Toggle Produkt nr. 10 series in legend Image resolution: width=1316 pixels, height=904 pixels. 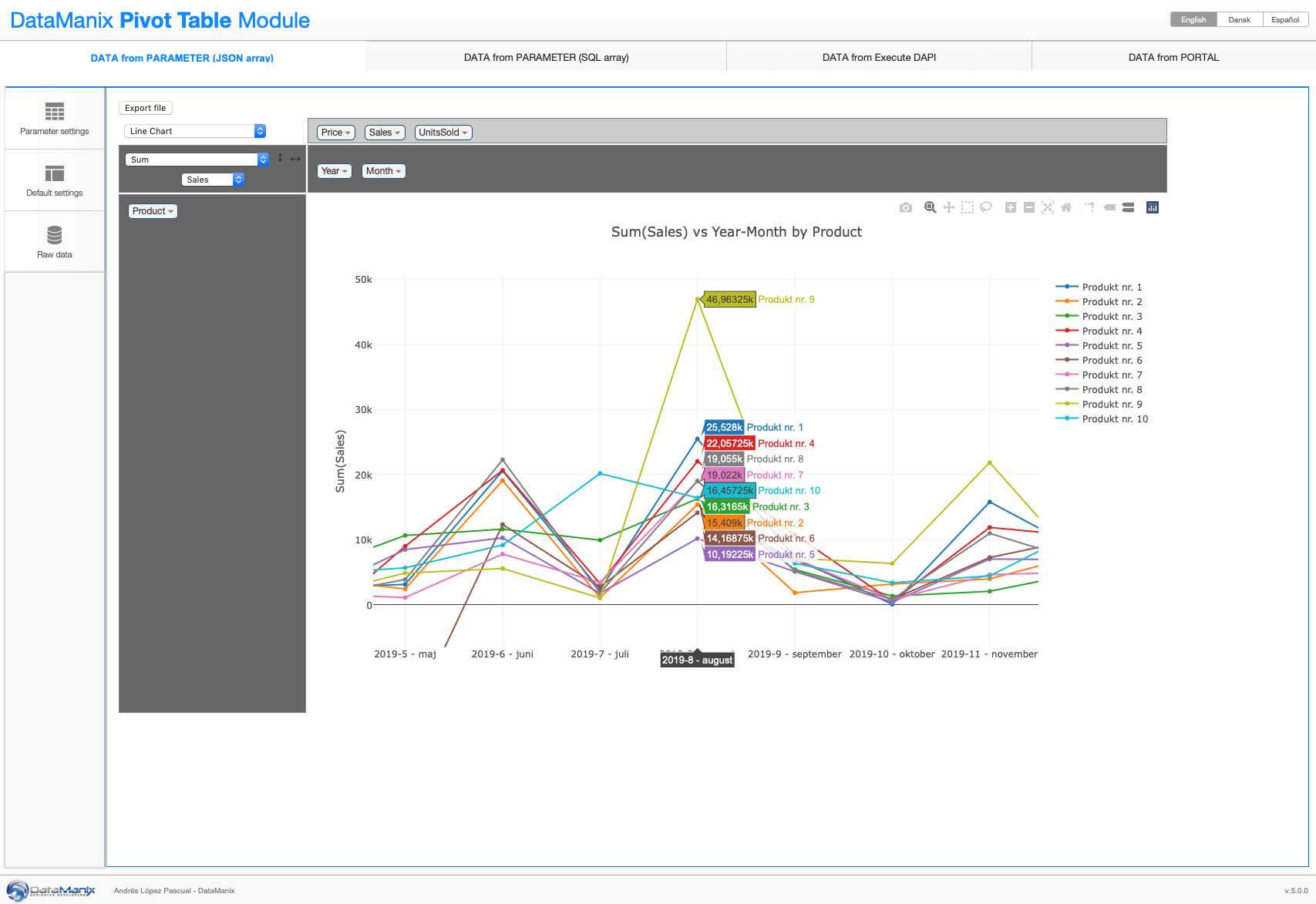tap(1102, 418)
